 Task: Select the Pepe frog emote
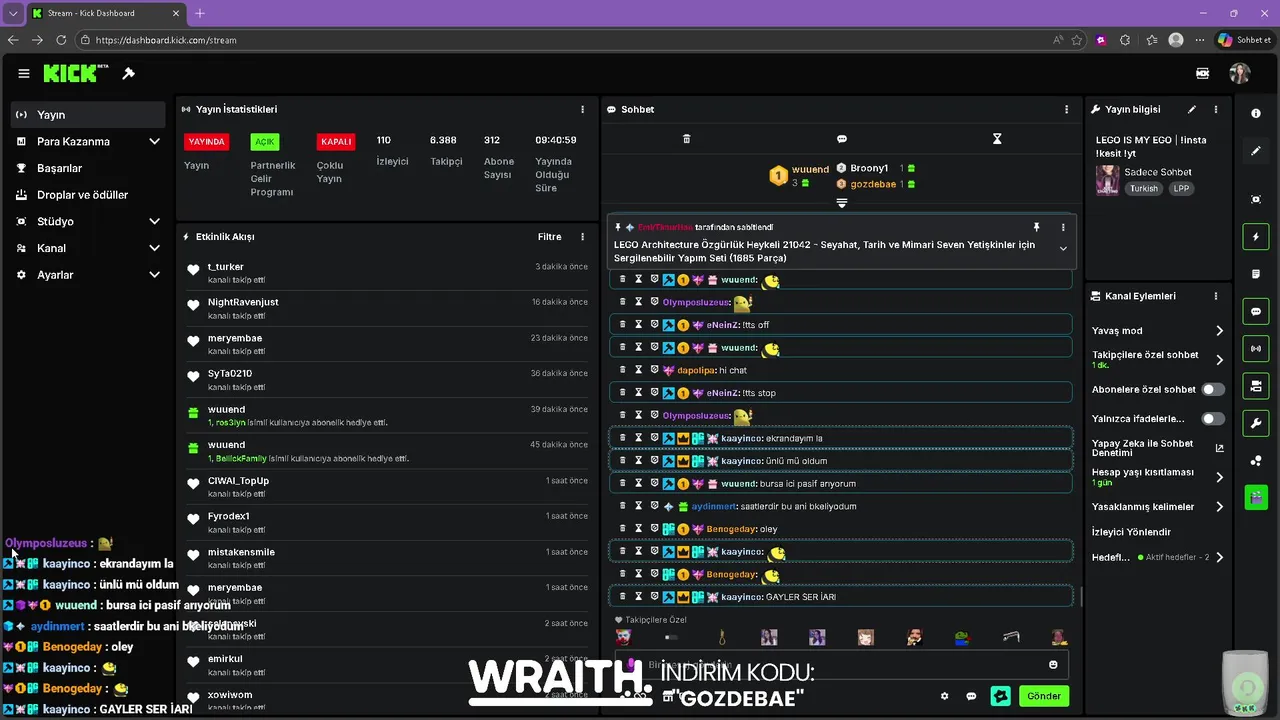point(961,637)
